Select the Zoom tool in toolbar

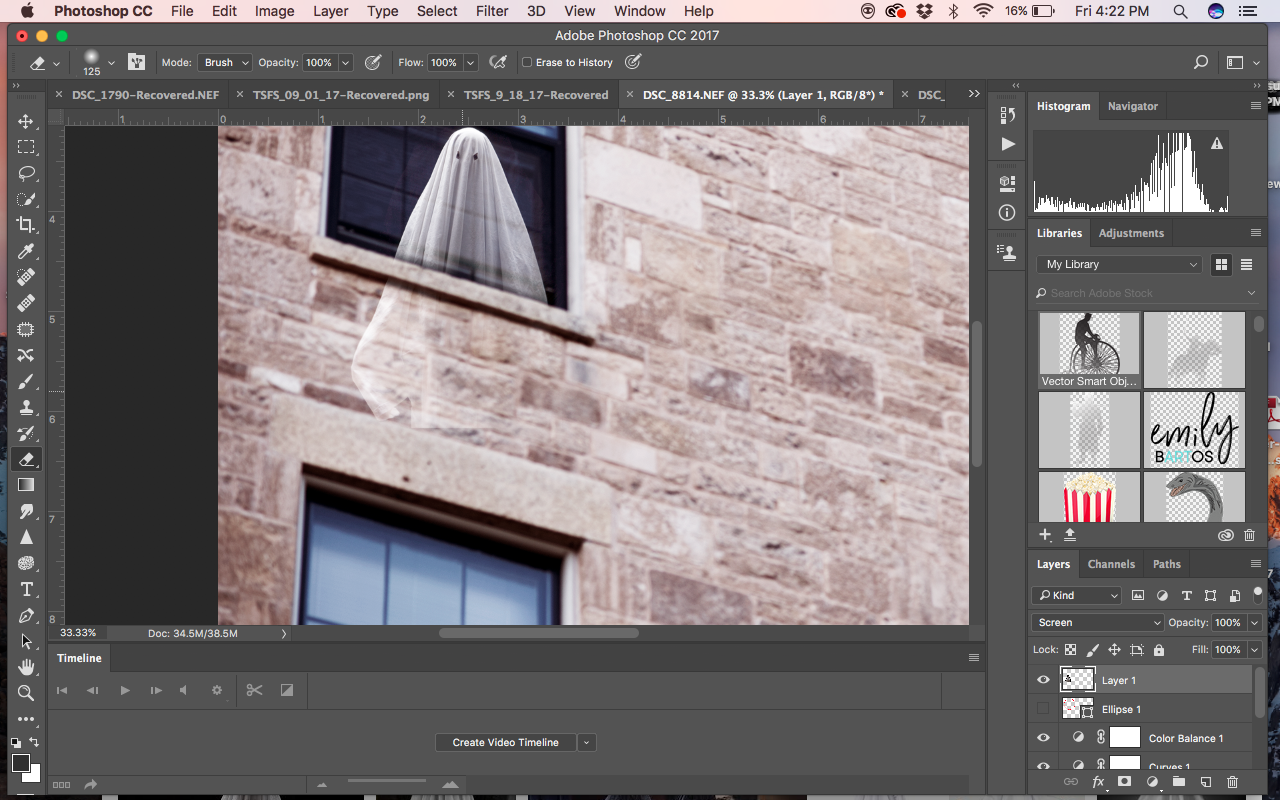[x=26, y=693]
